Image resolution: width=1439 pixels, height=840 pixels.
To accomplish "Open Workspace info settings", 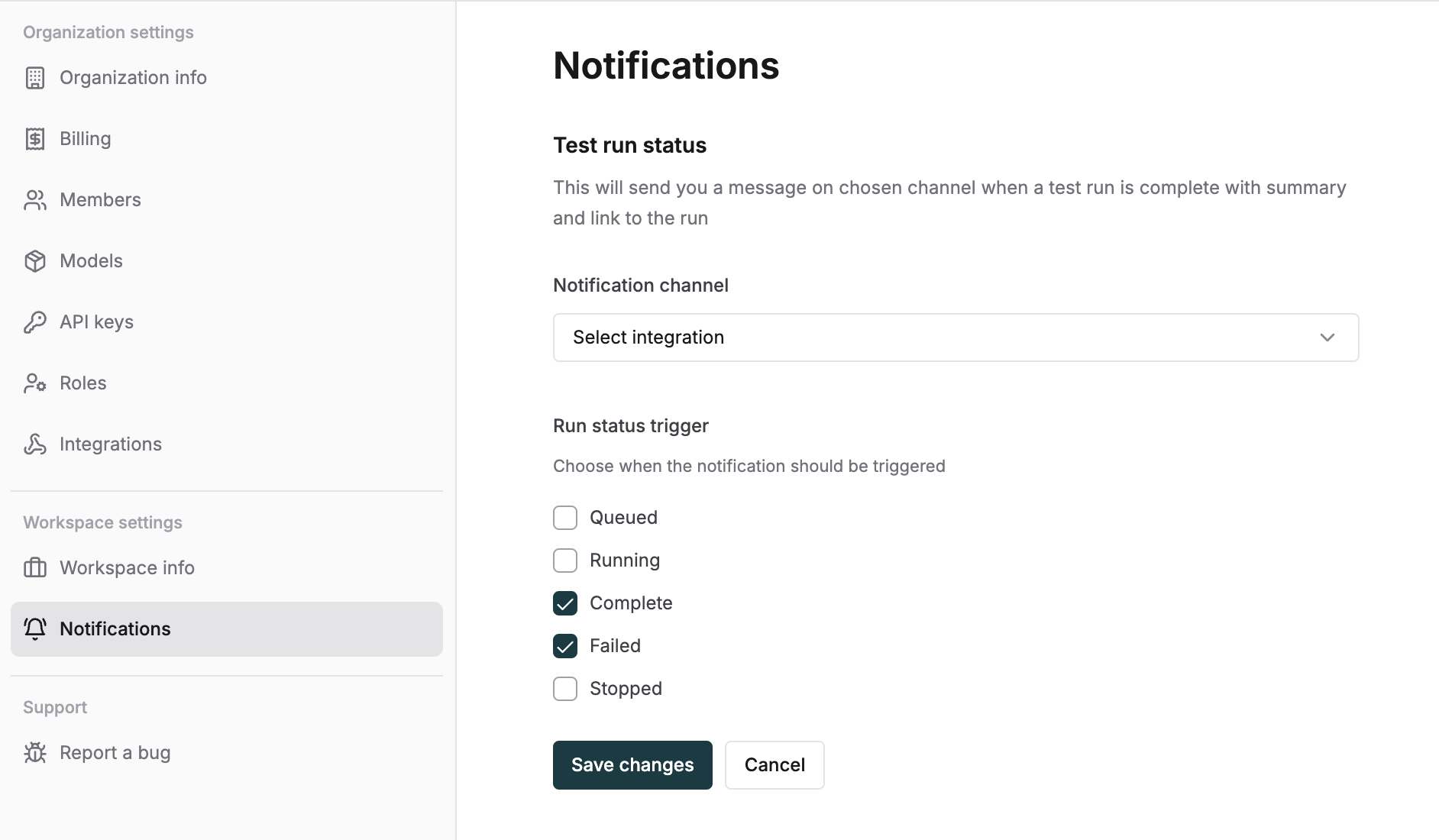I will coord(126,567).
